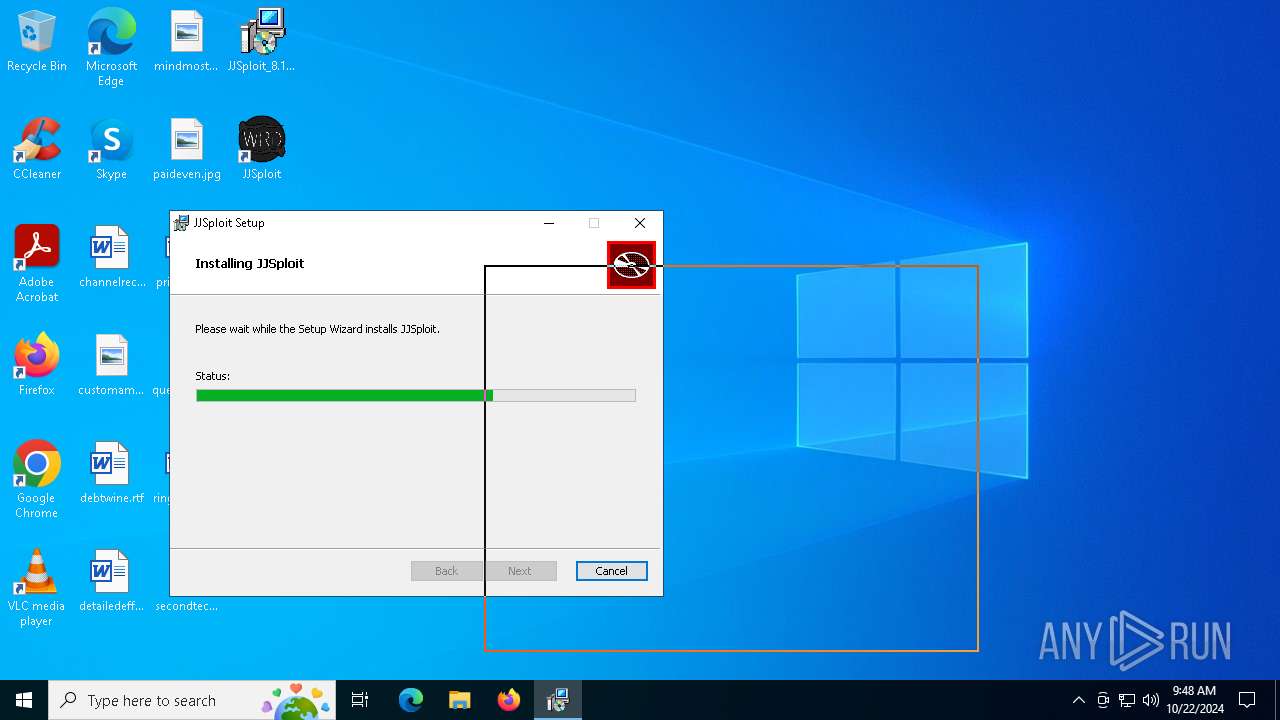Image resolution: width=1280 pixels, height=720 pixels.
Task: Open the JJSploit desktop shortcut
Action: (x=261, y=150)
